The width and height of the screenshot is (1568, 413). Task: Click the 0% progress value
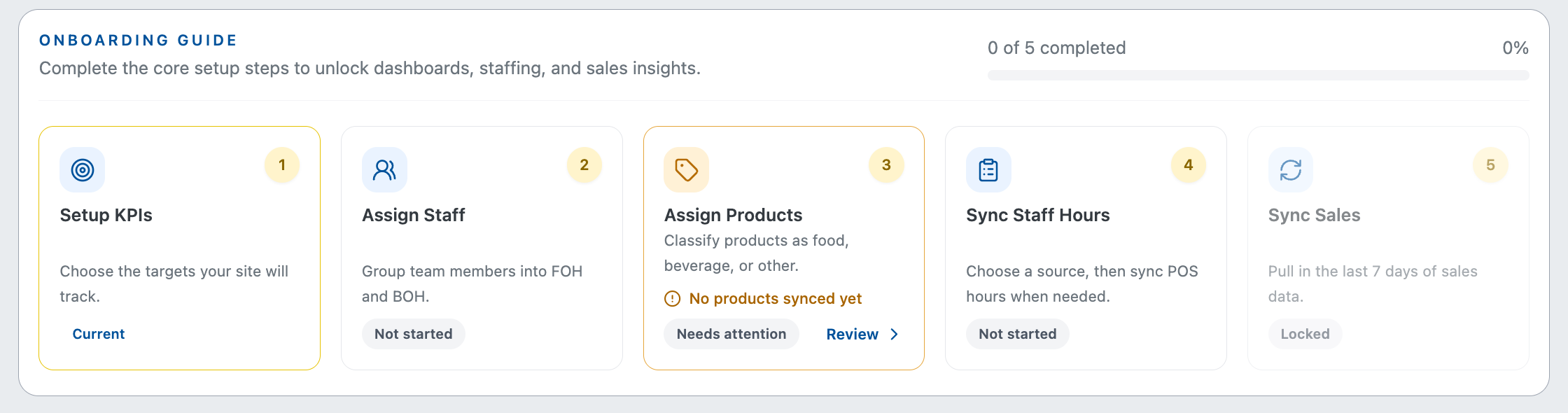pos(1515,48)
